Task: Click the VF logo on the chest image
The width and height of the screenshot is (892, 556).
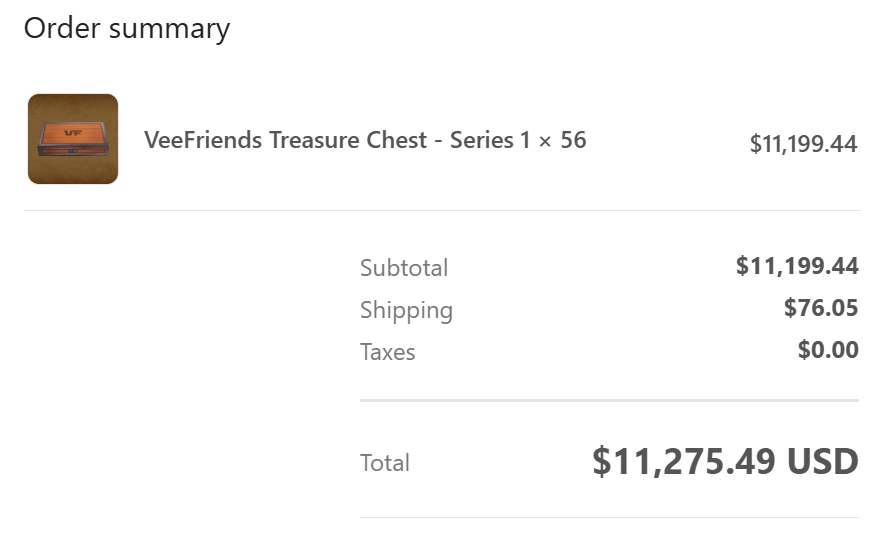Action: click(73, 133)
